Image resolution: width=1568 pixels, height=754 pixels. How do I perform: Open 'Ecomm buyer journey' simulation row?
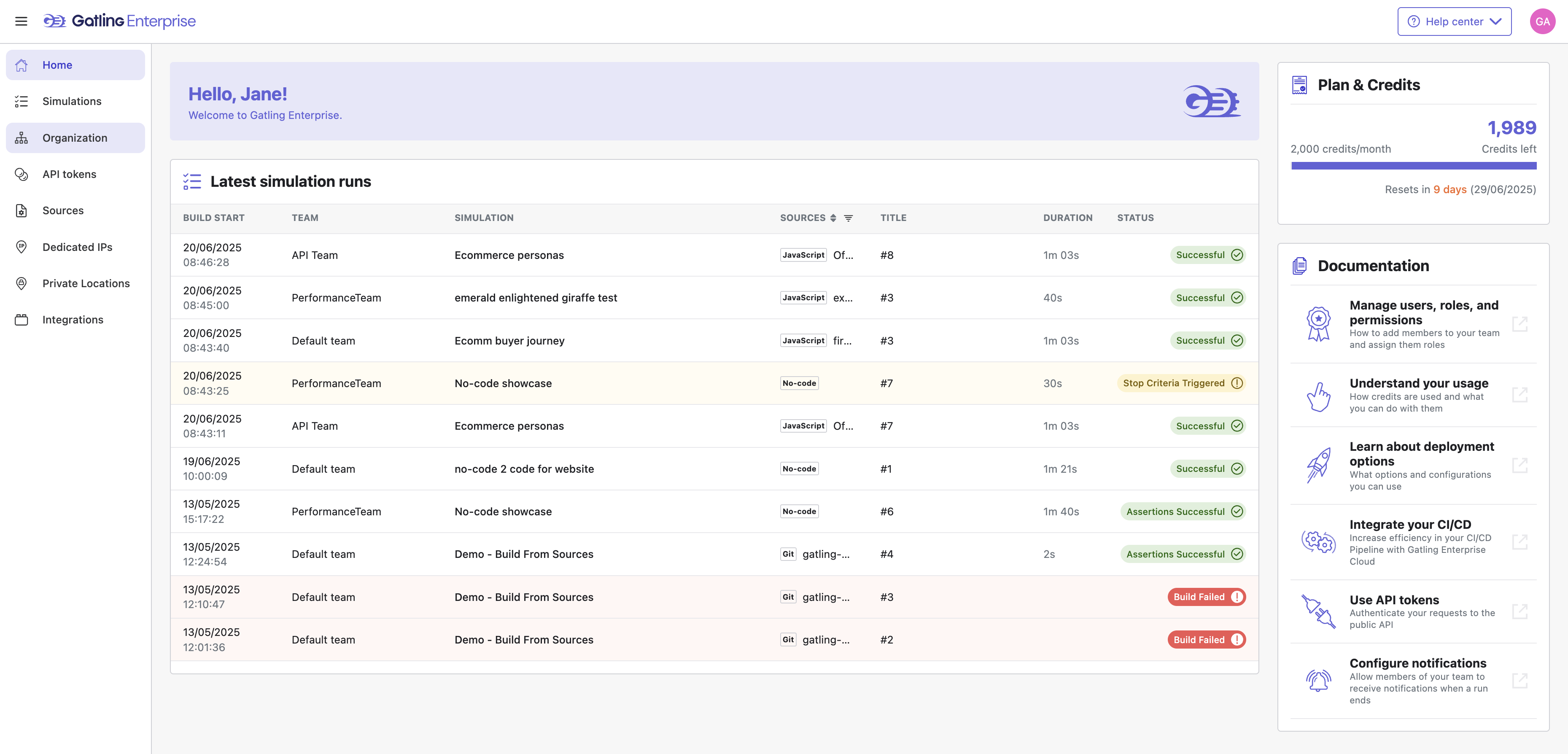[x=714, y=341]
